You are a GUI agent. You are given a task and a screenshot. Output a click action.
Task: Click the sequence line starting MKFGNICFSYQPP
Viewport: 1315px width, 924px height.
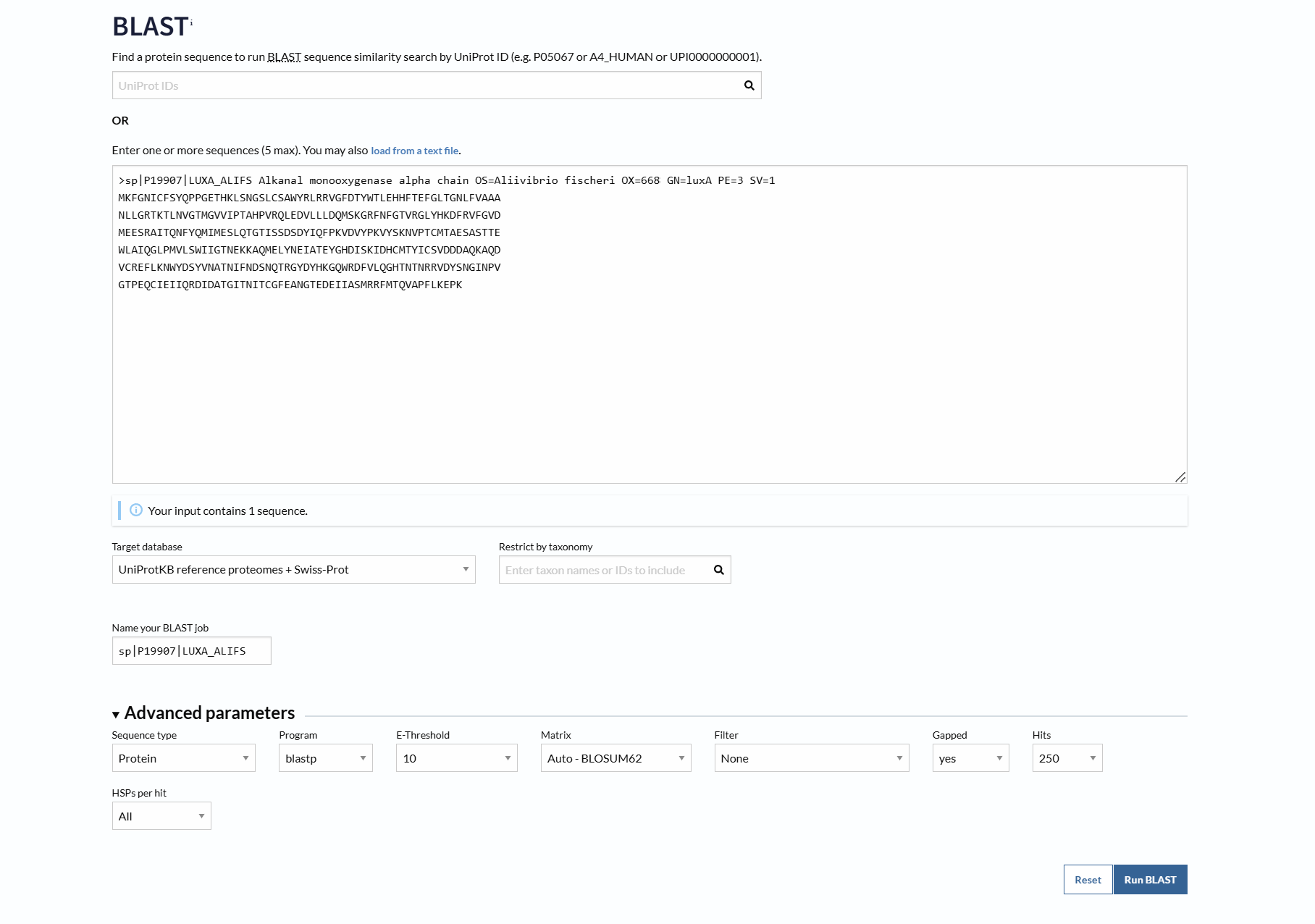309,198
